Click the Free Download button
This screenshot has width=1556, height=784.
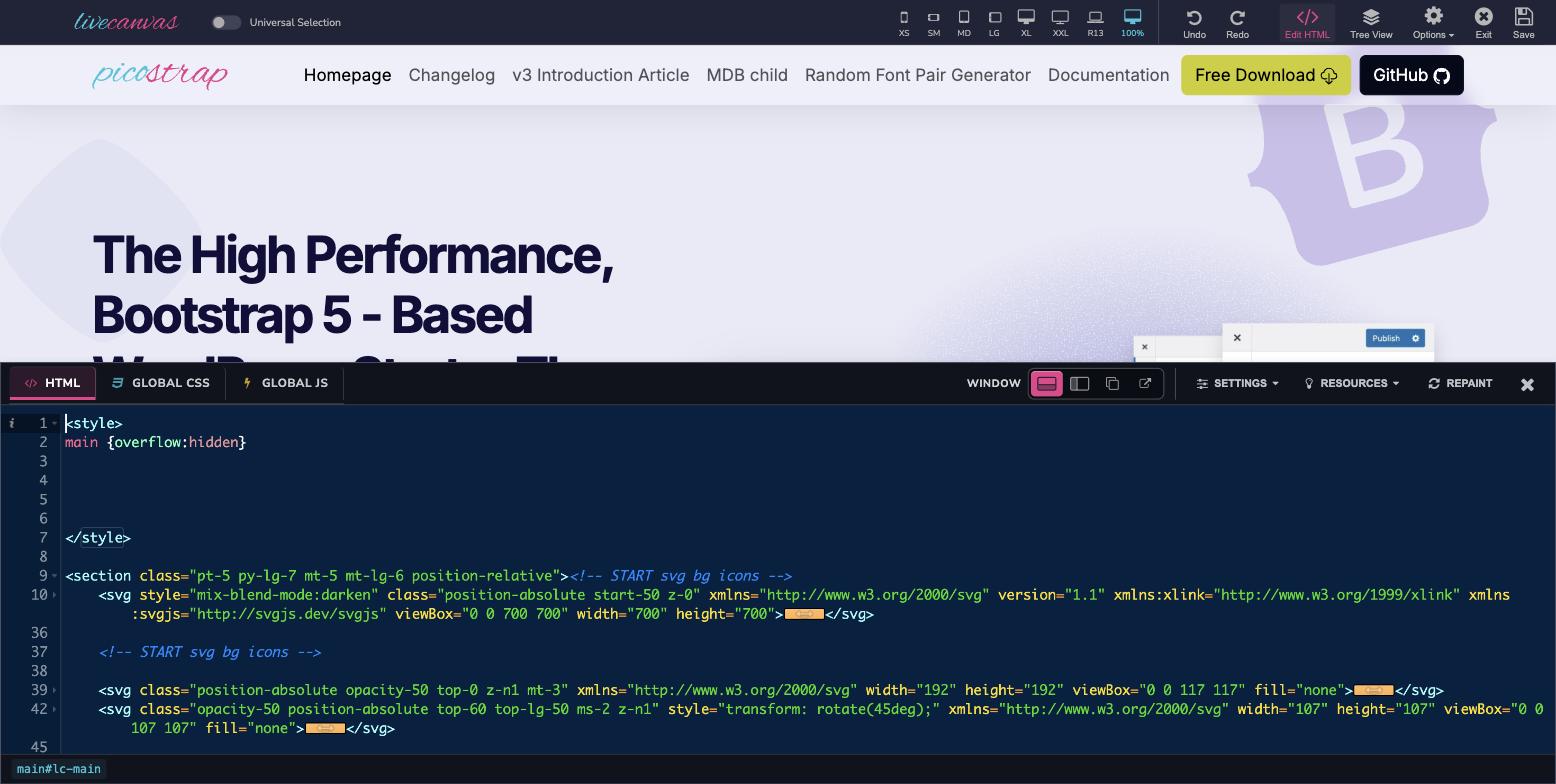tap(1266, 75)
